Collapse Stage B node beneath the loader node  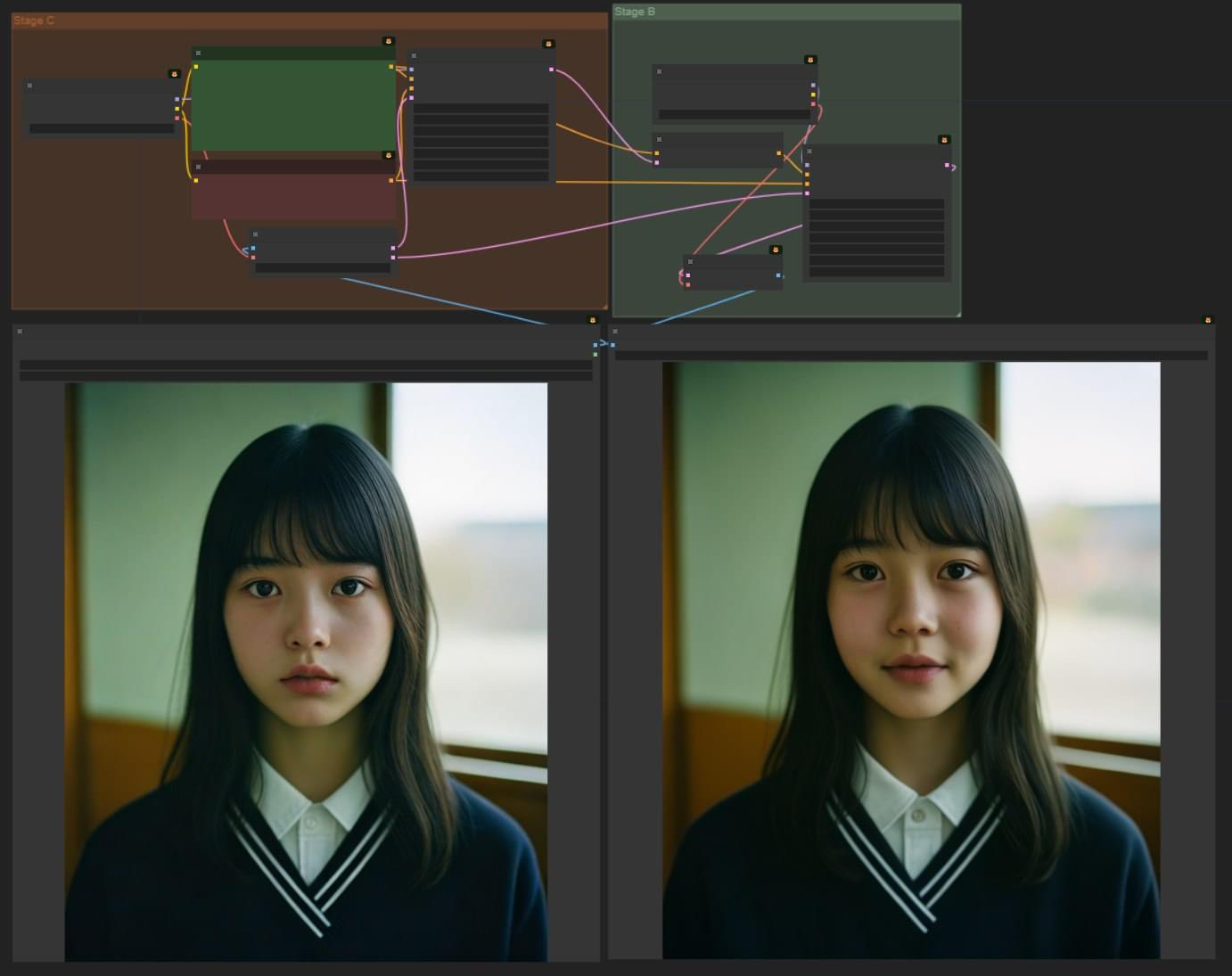[x=659, y=139]
